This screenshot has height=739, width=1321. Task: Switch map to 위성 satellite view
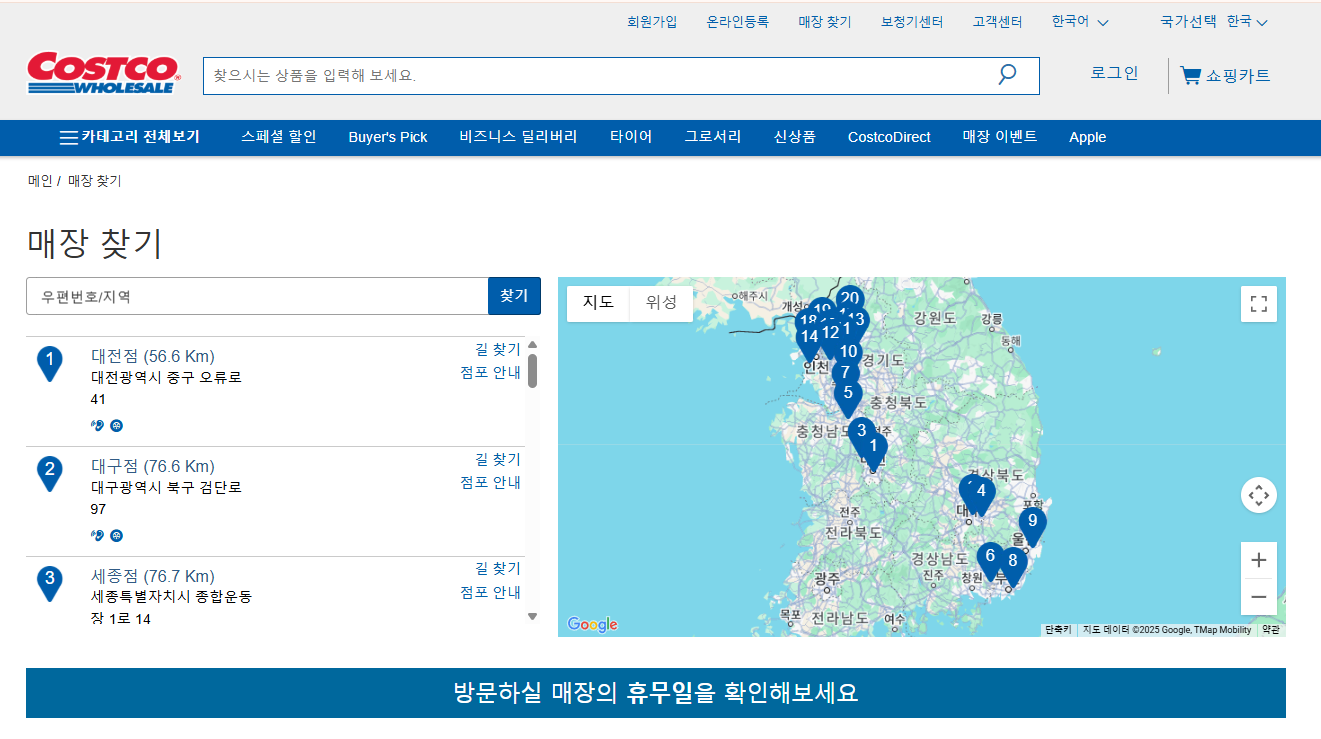coord(661,303)
